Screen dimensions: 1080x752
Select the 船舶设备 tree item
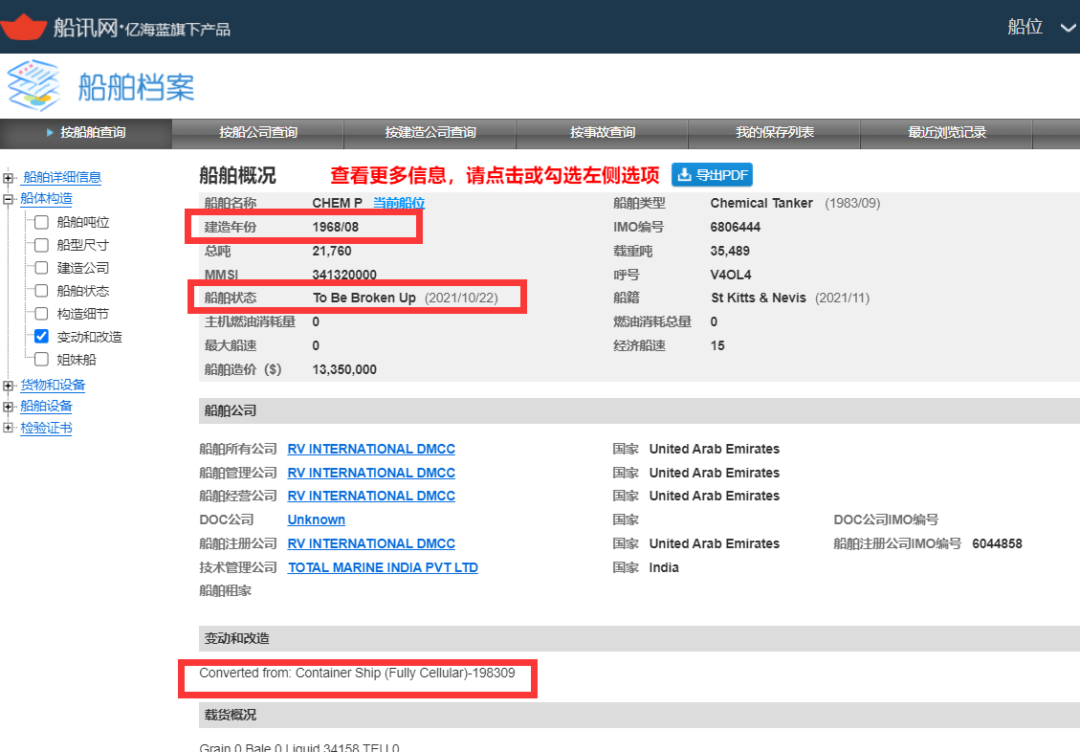[46, 407]
